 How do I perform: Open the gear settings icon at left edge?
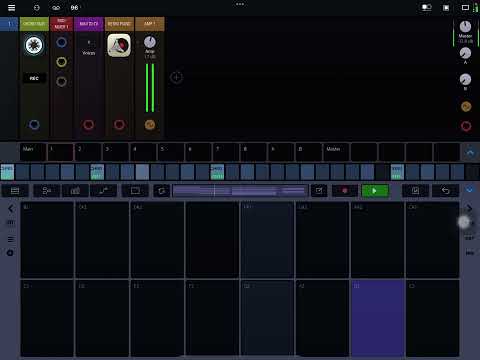[x=10, y=253]
